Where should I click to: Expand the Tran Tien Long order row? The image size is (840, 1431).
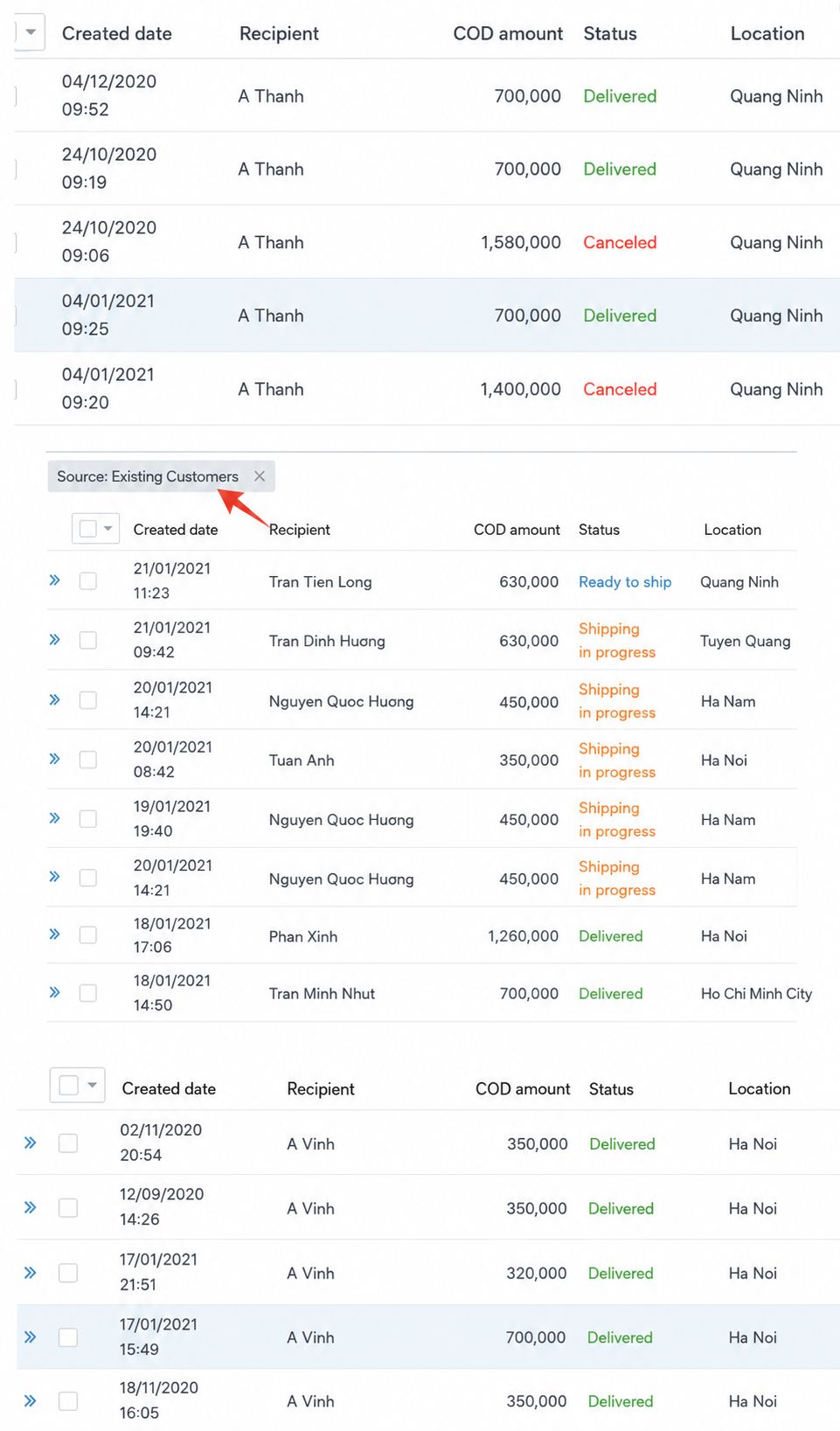55,580
